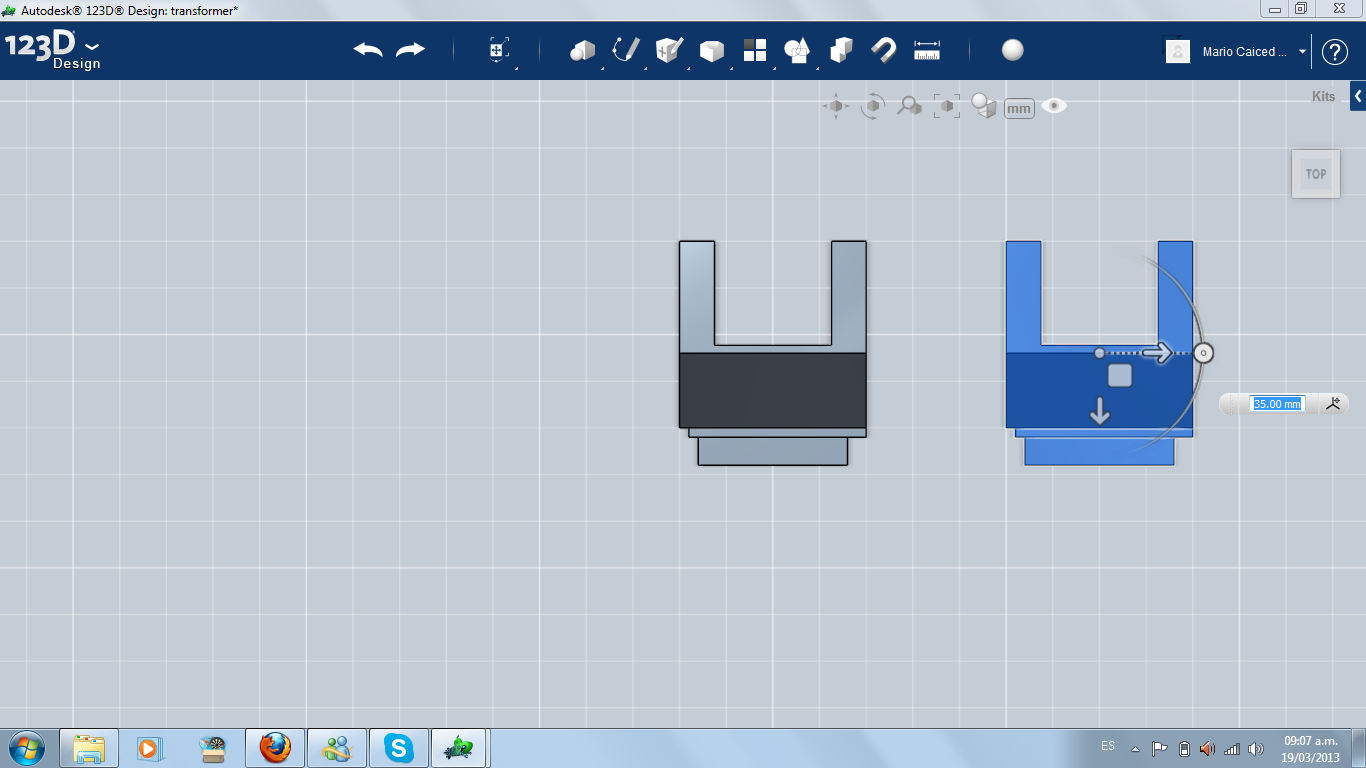Open the Mario Caiced account name
The width and height of the screenshot is (1366, 768).
(x=1245, y=51)
